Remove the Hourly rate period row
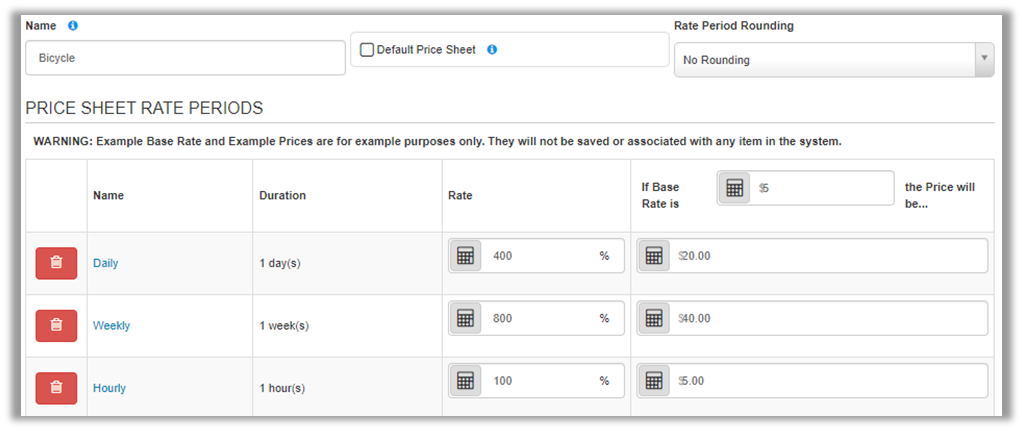This screenshot has height=431, width=1023. [56, 388]
